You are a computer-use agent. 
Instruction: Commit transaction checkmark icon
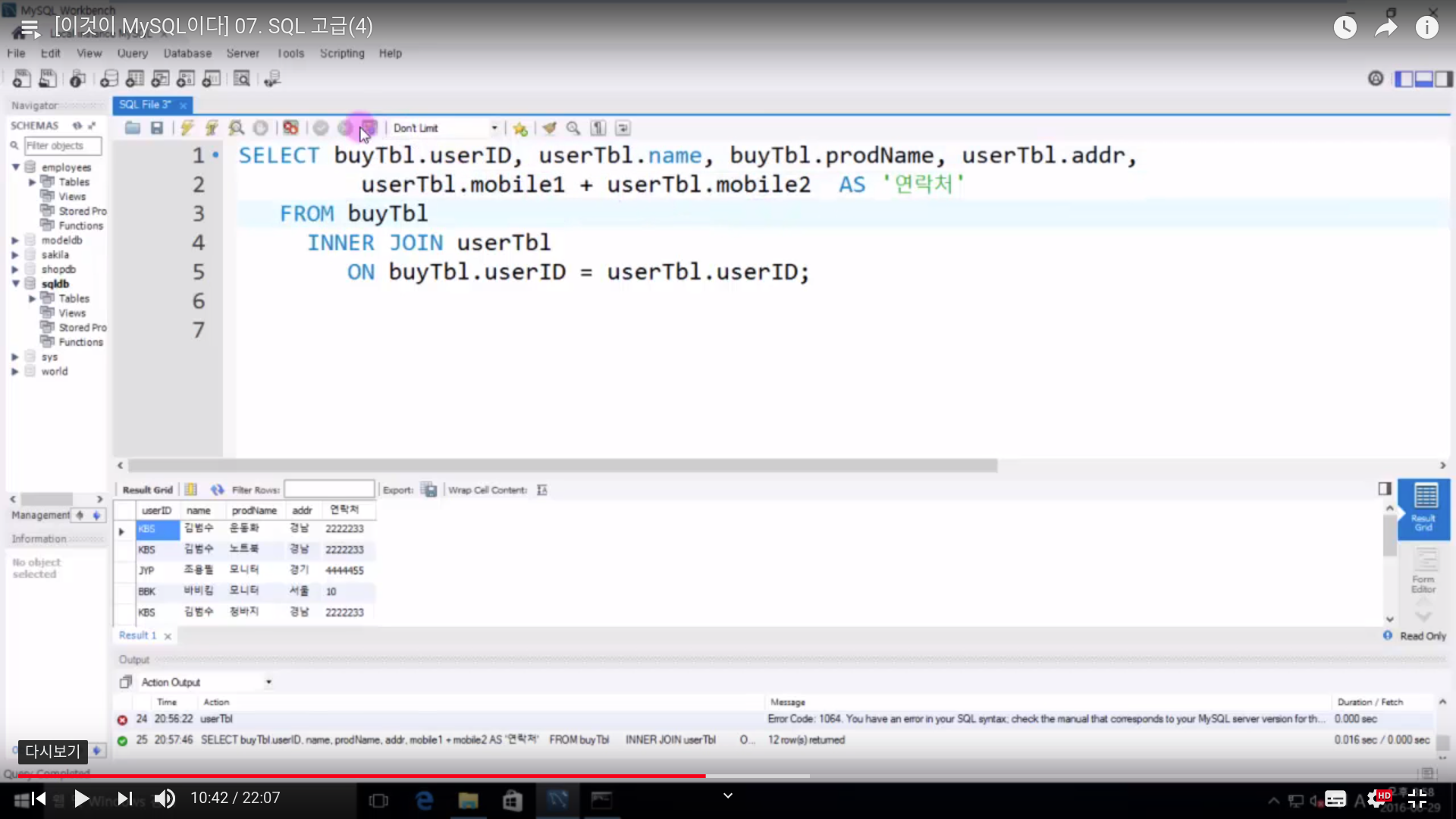(x=321, y=128)
